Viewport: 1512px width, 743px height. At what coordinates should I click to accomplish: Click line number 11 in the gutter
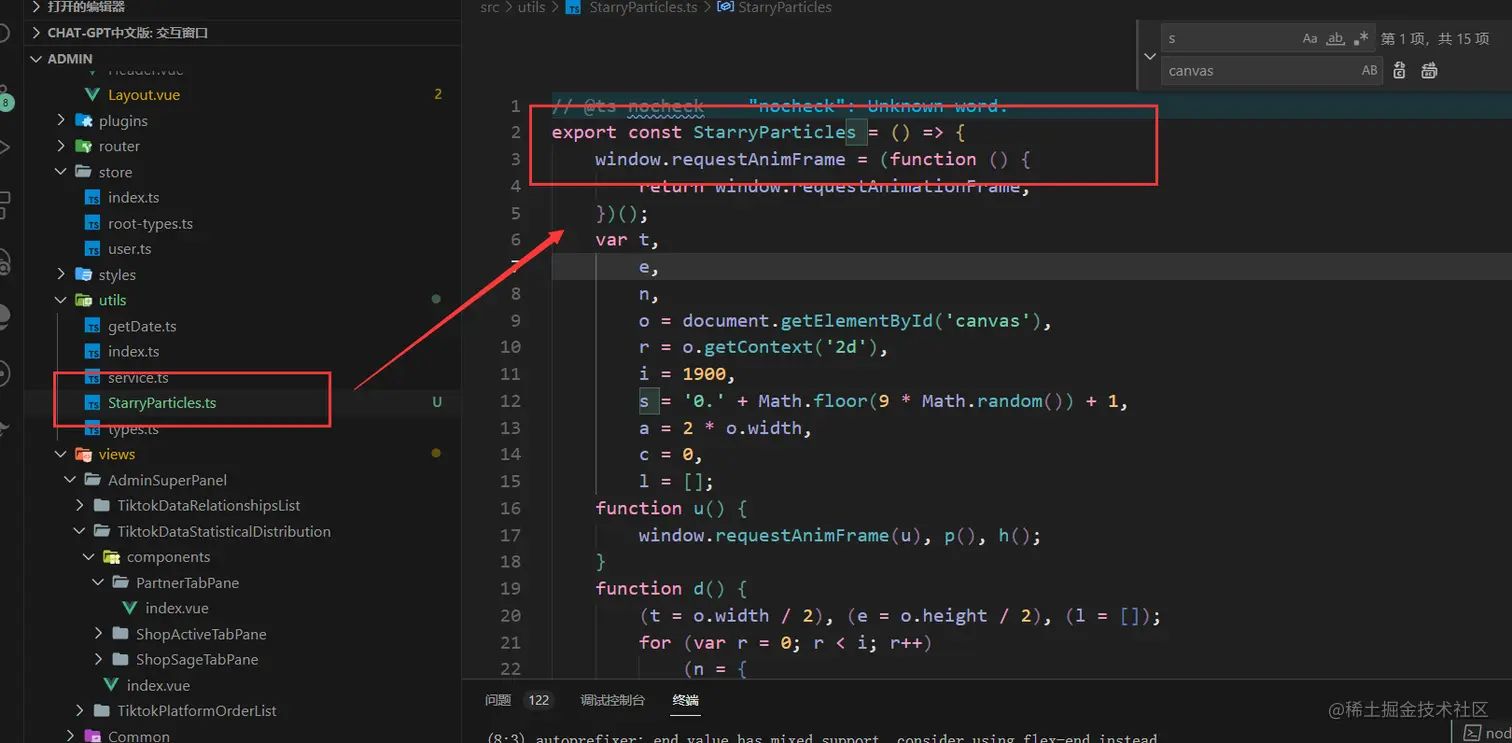click(510, 374)
